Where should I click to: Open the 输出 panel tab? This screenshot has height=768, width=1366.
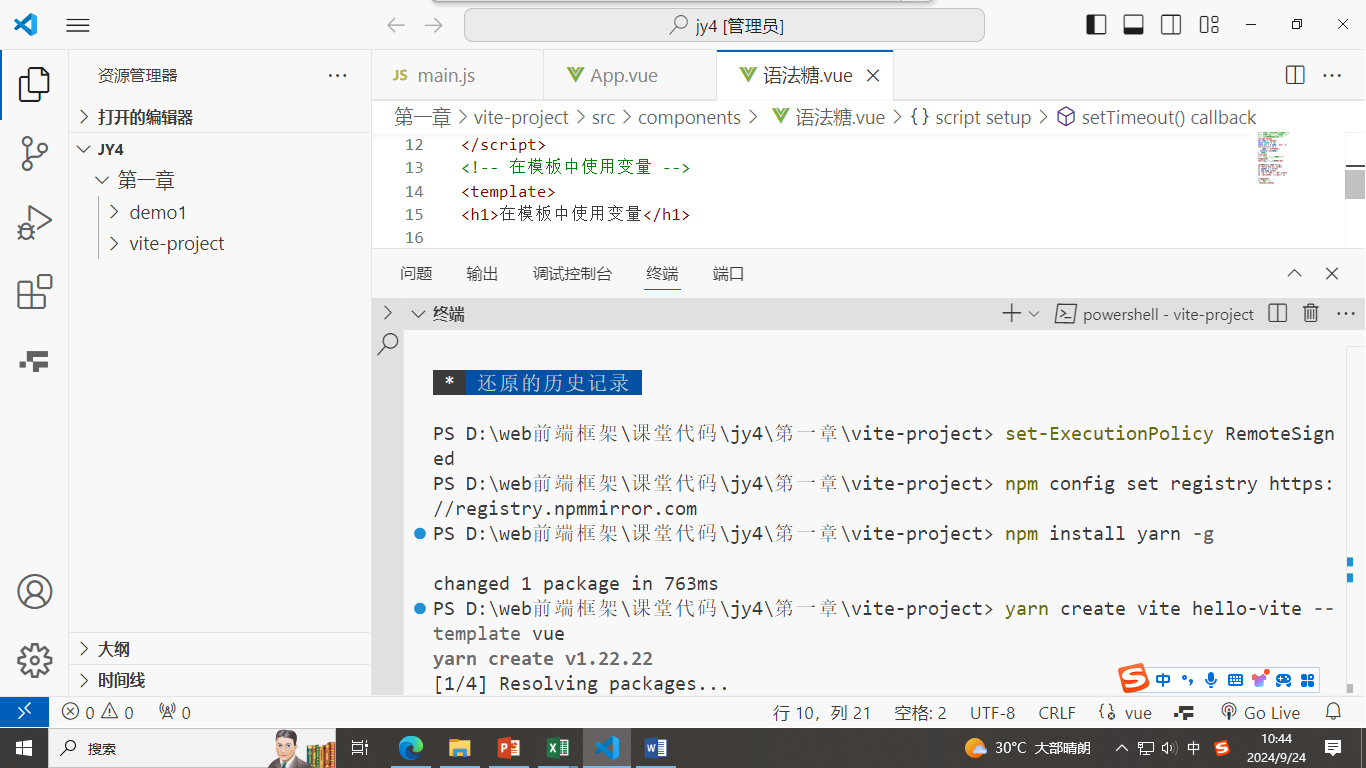(x=482, y=273)
